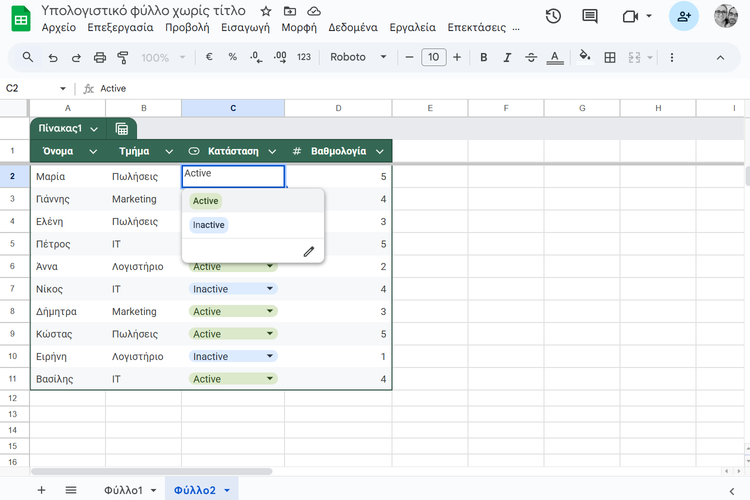Move spreadsheet to a folder icon

click(x=290, y=11)
